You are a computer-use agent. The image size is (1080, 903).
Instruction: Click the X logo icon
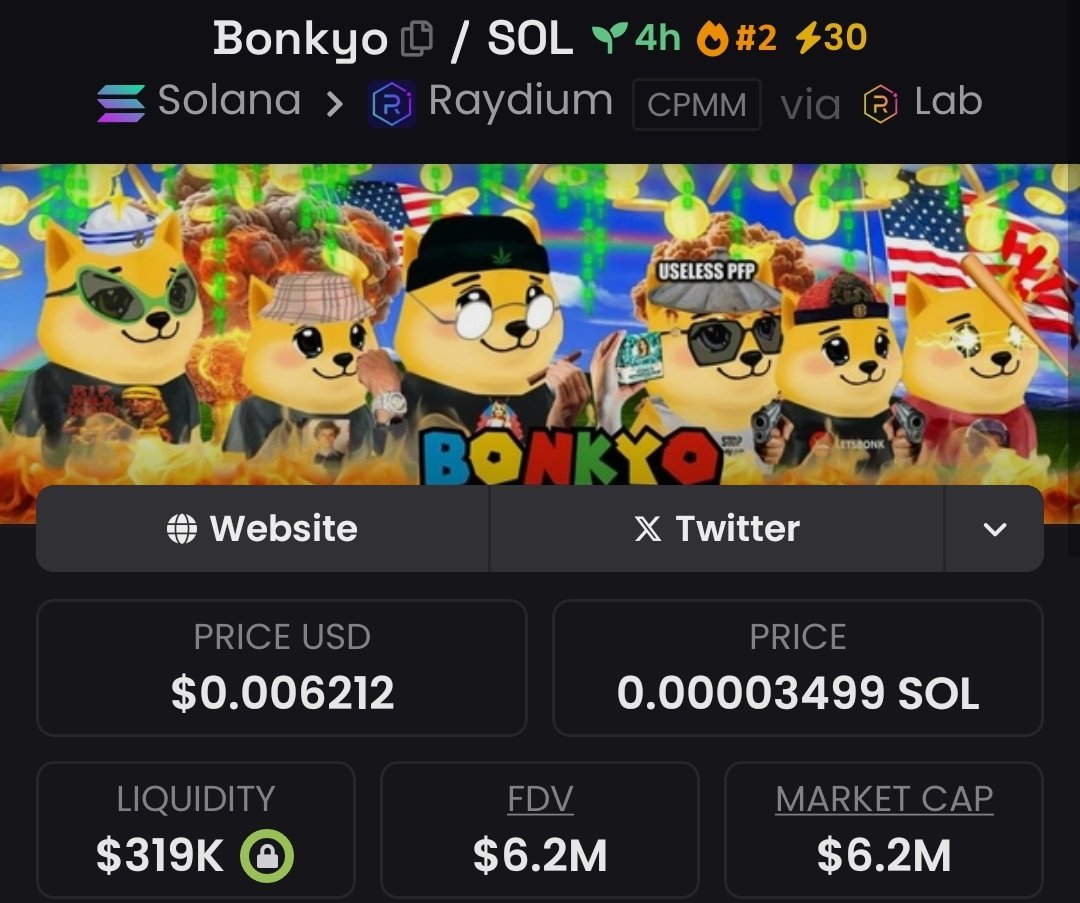click(647, 529)
